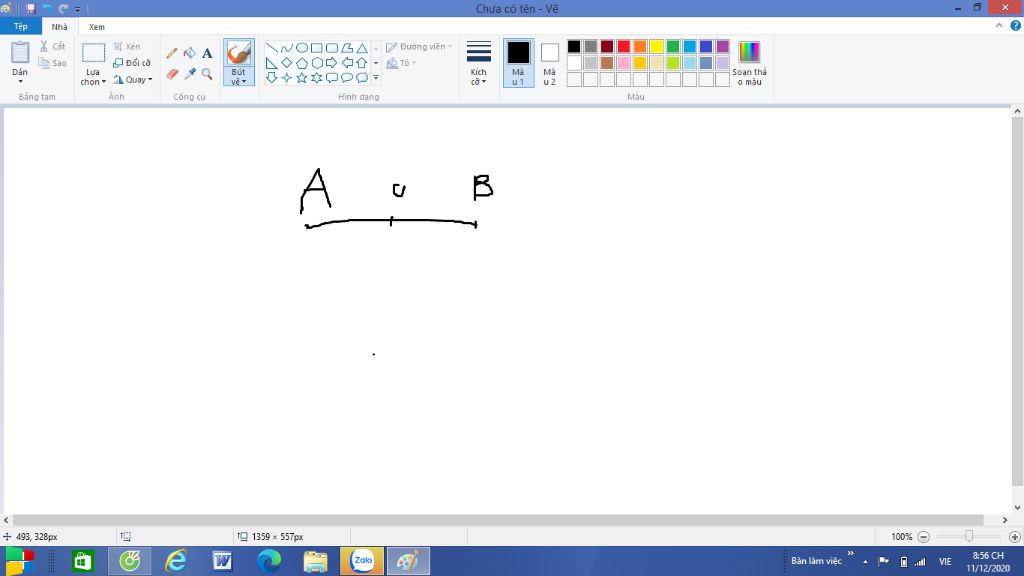Expand the shapes gallery more arrow
The image size is (1024, 576).
click(x=376, y=78)
